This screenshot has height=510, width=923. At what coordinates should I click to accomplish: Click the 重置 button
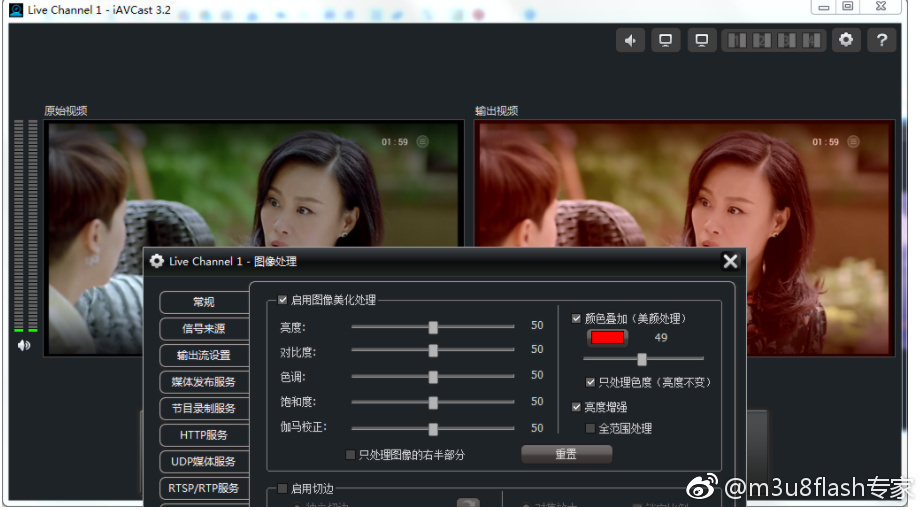(566, 454)
